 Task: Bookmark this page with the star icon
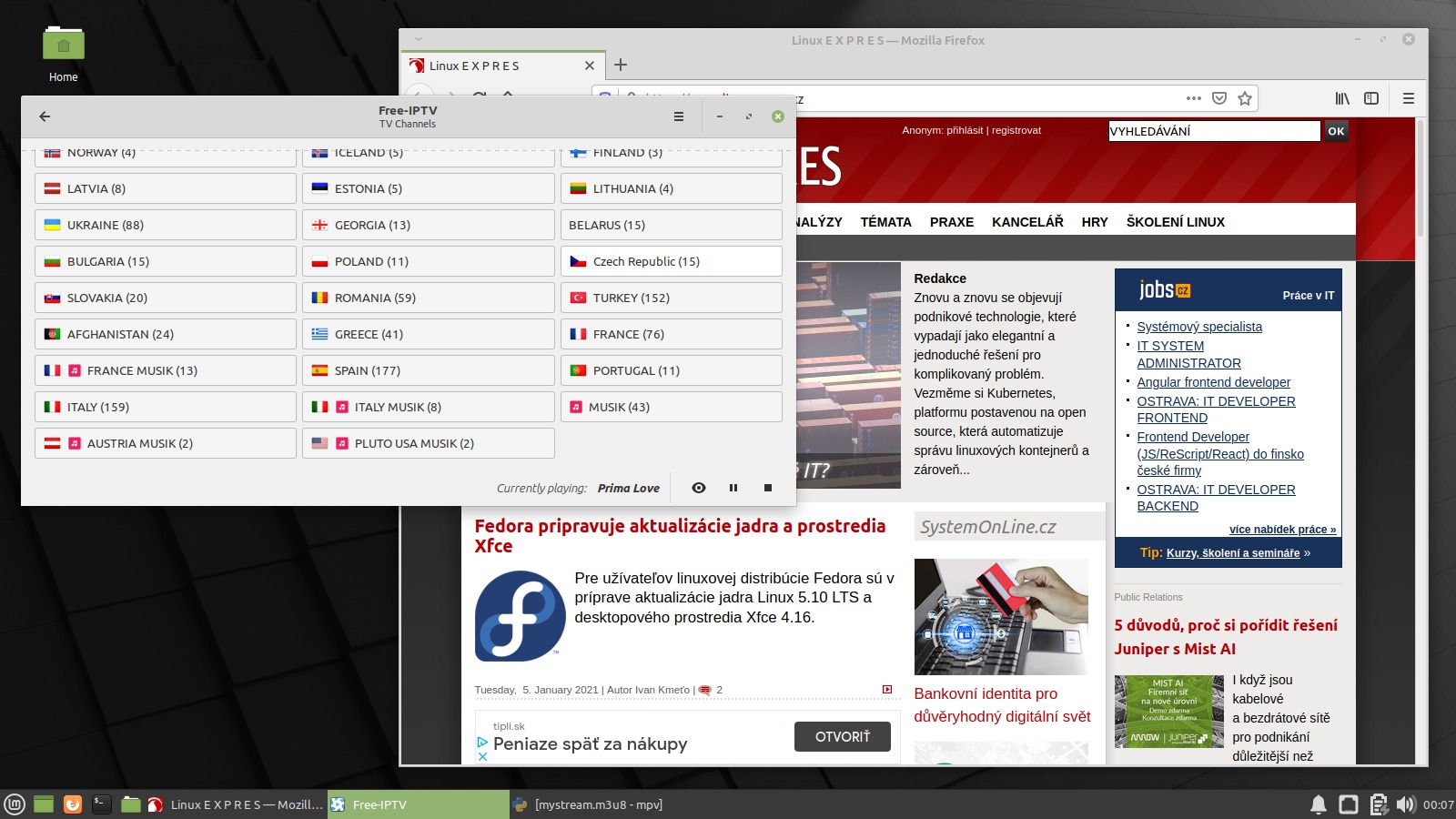pos(1245,98)
